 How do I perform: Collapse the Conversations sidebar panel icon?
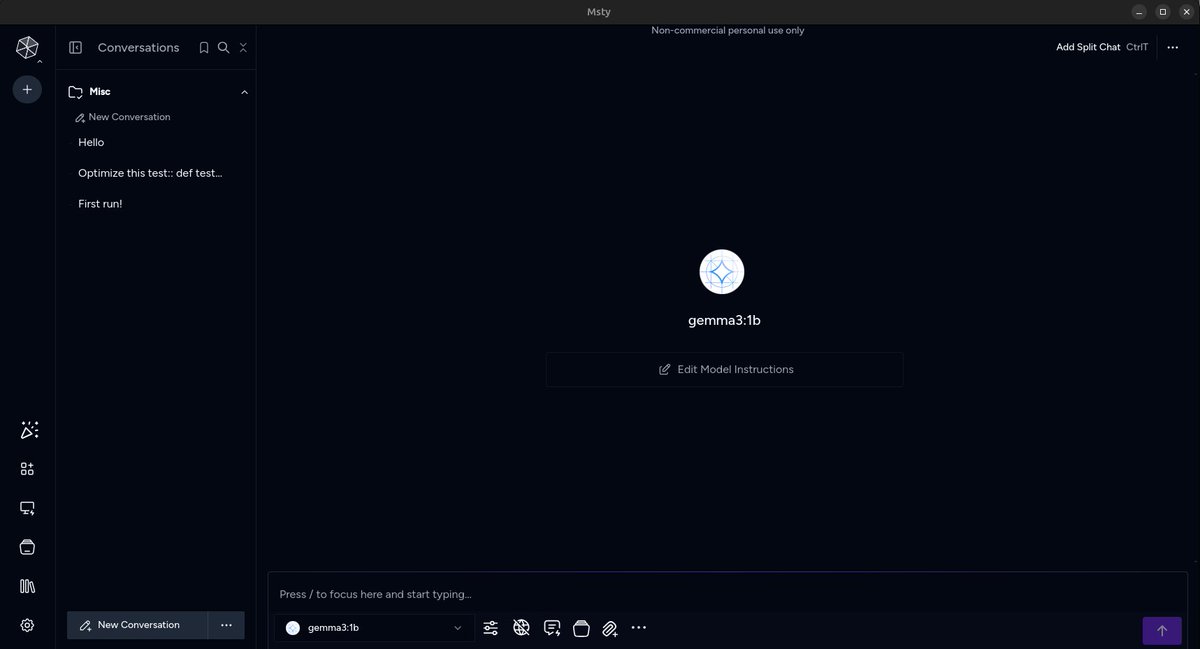click(75, 47)
